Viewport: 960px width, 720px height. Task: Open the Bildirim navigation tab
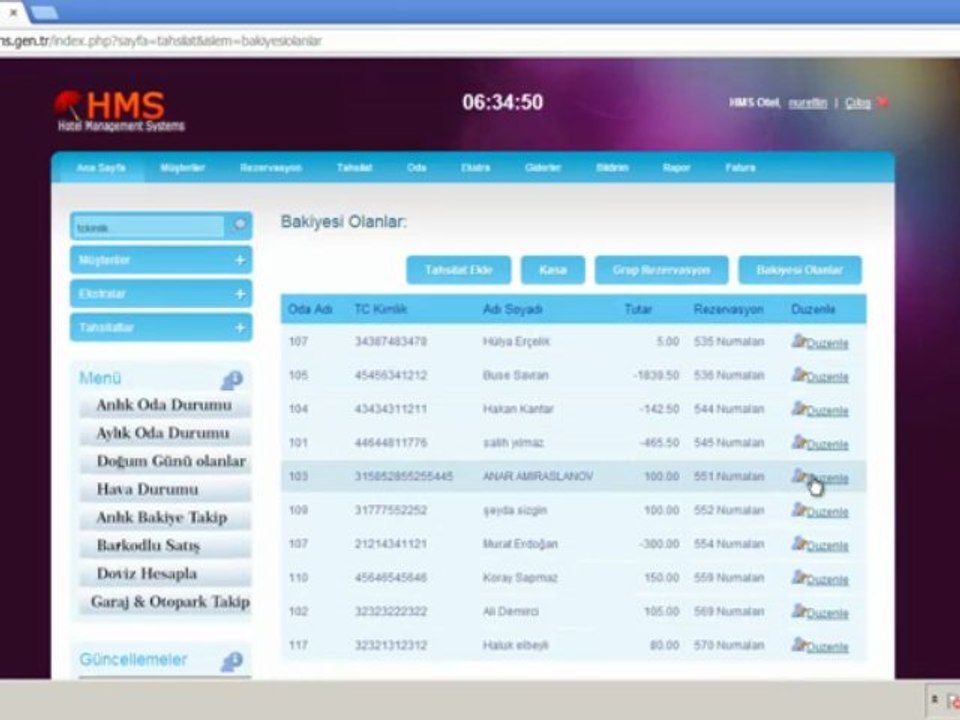coord(612,168)
